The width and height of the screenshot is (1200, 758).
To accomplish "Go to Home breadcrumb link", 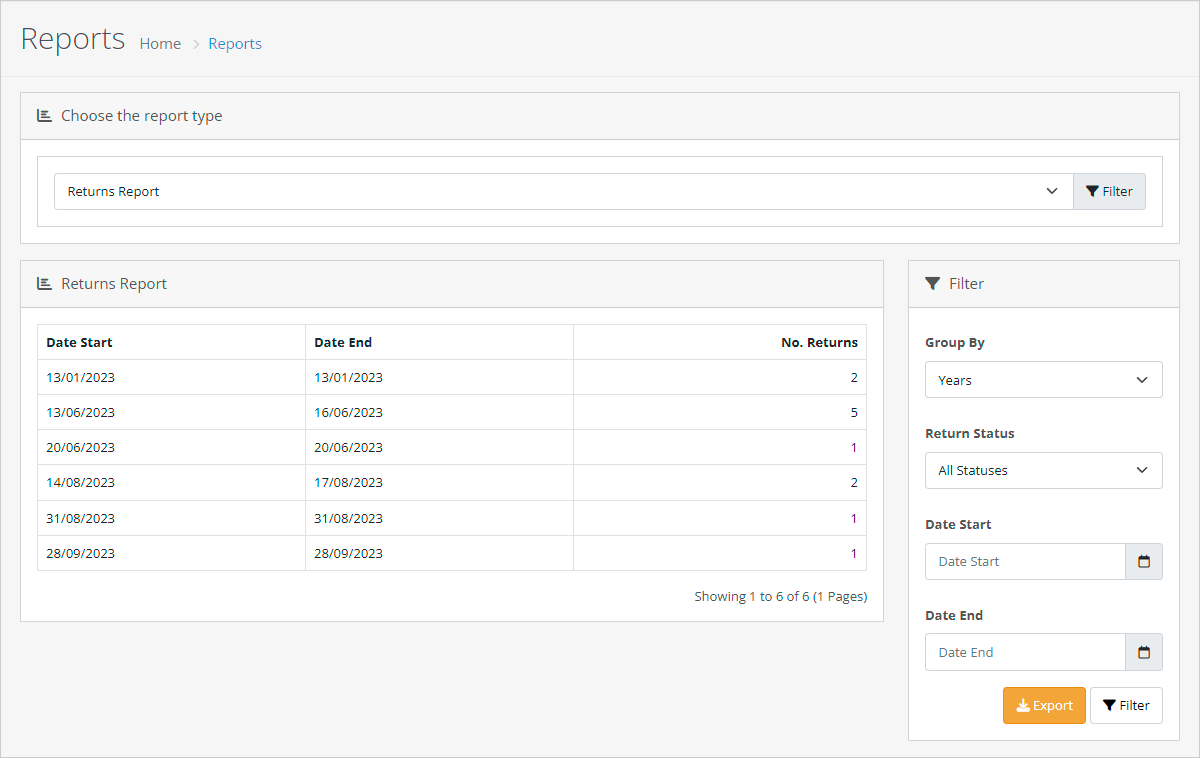I will point(160,44).
